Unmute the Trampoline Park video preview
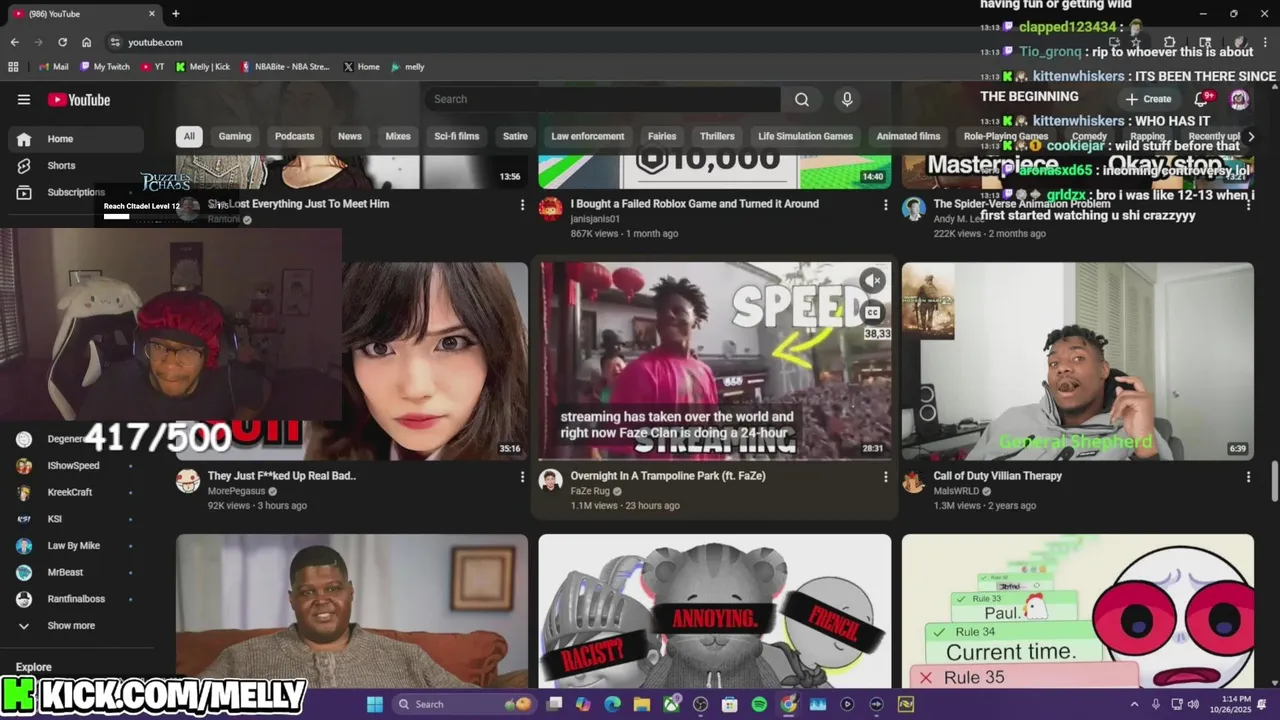This screenshot has height=720, width=1280. [x=873, y=281]
